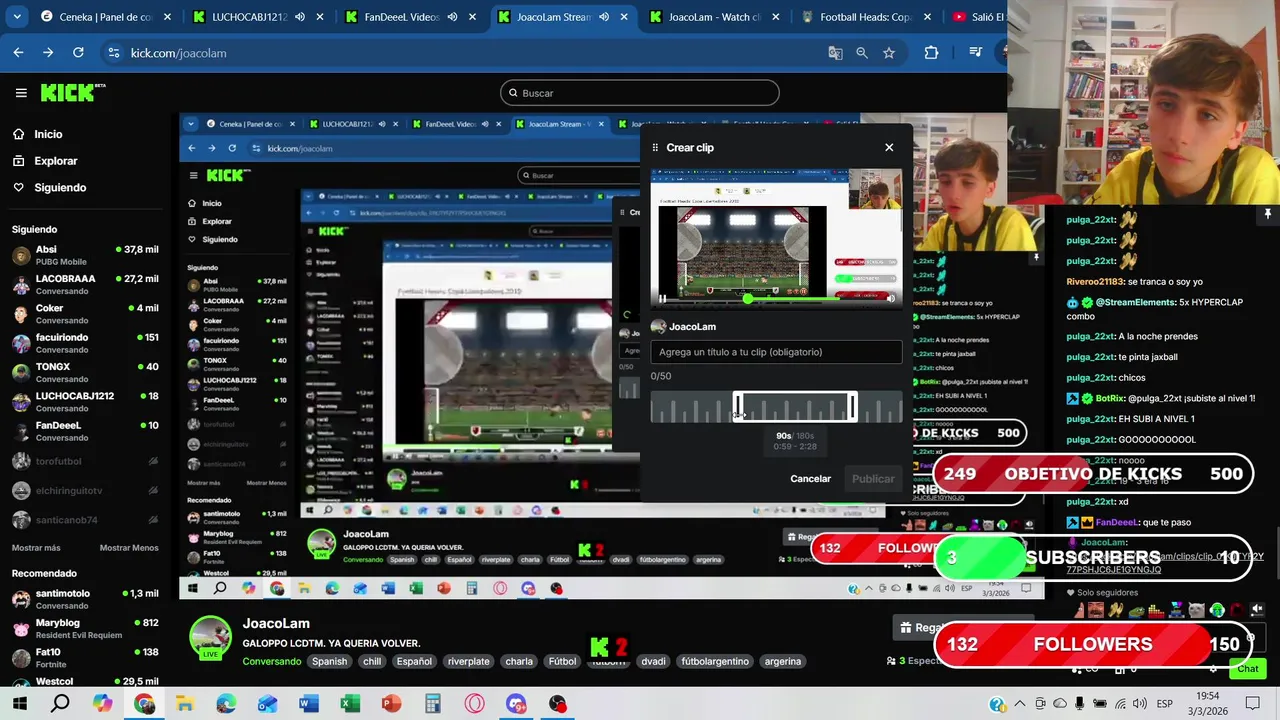Open the JoacoLam LIVE avatar
The height and width of the screenshot is (720, 1280).
tap(211, 638)
